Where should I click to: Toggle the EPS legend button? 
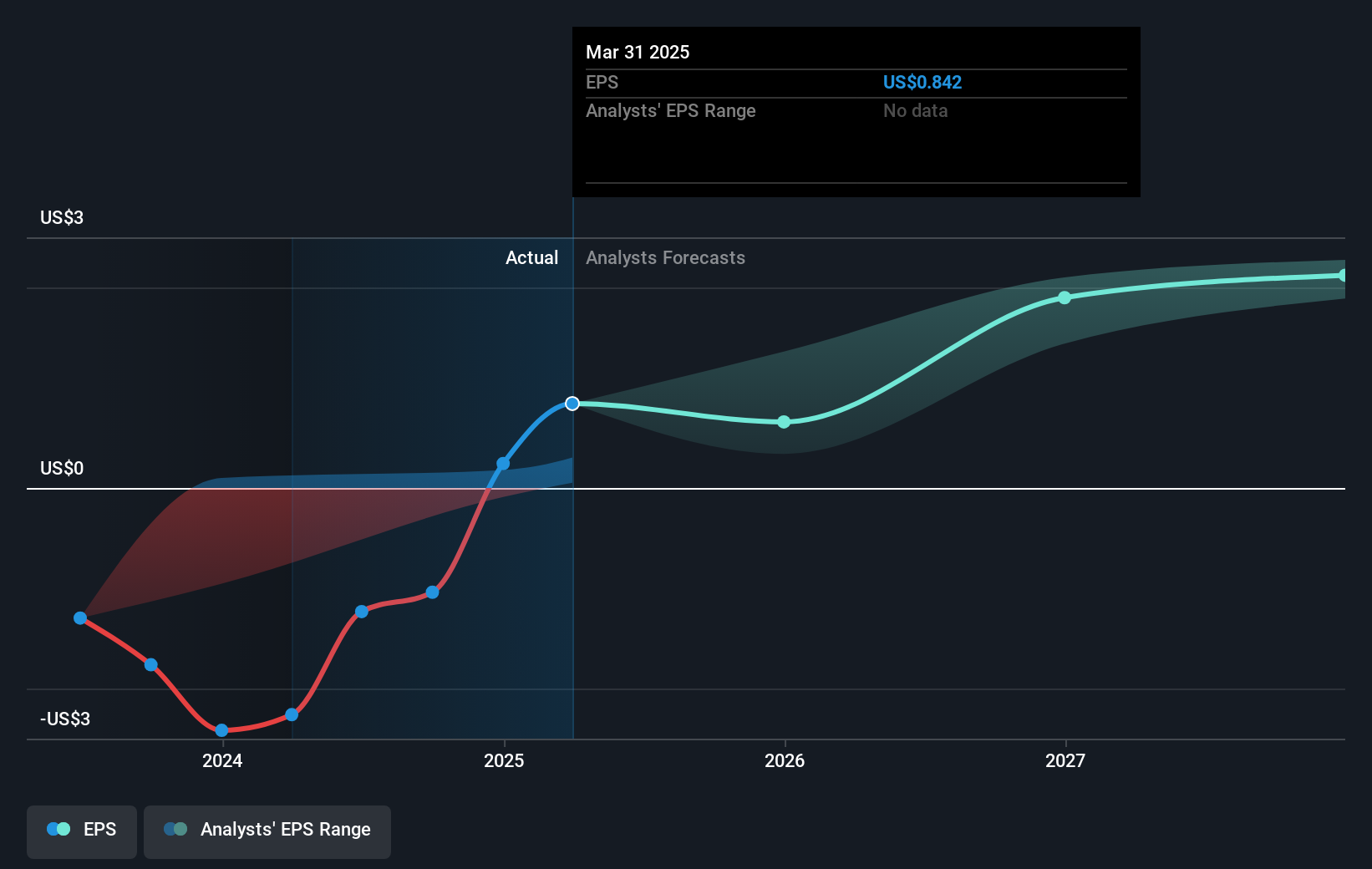pos(82,831)
